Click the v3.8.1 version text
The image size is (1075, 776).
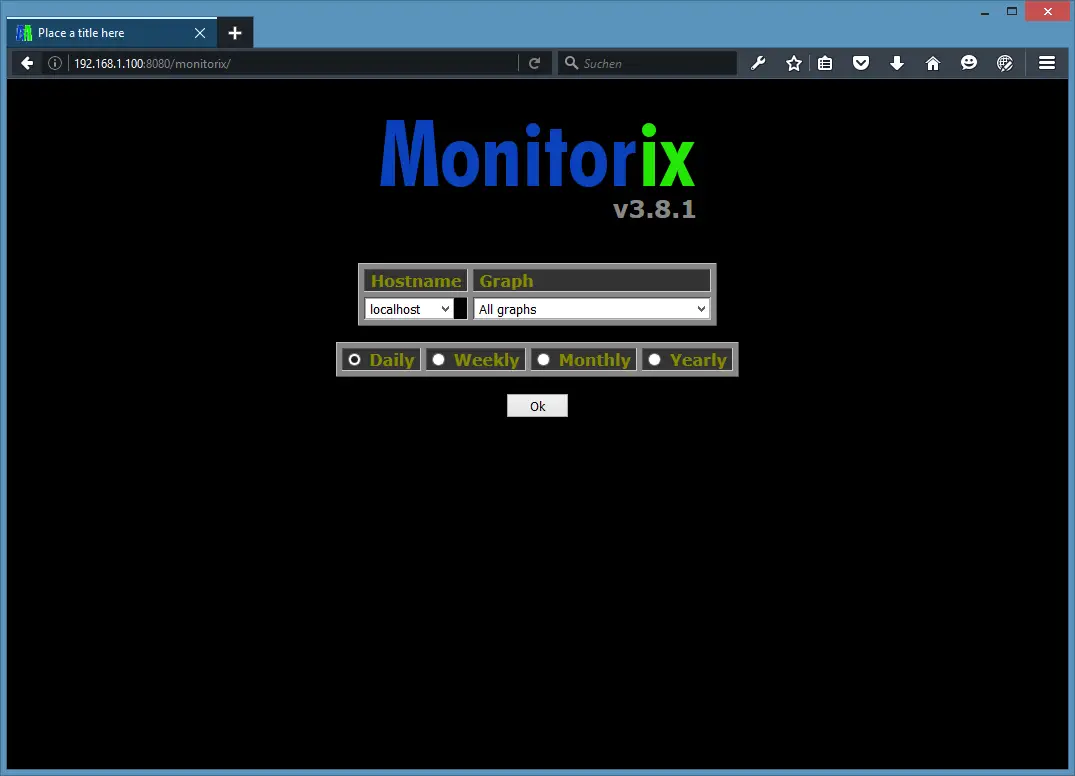654,209
